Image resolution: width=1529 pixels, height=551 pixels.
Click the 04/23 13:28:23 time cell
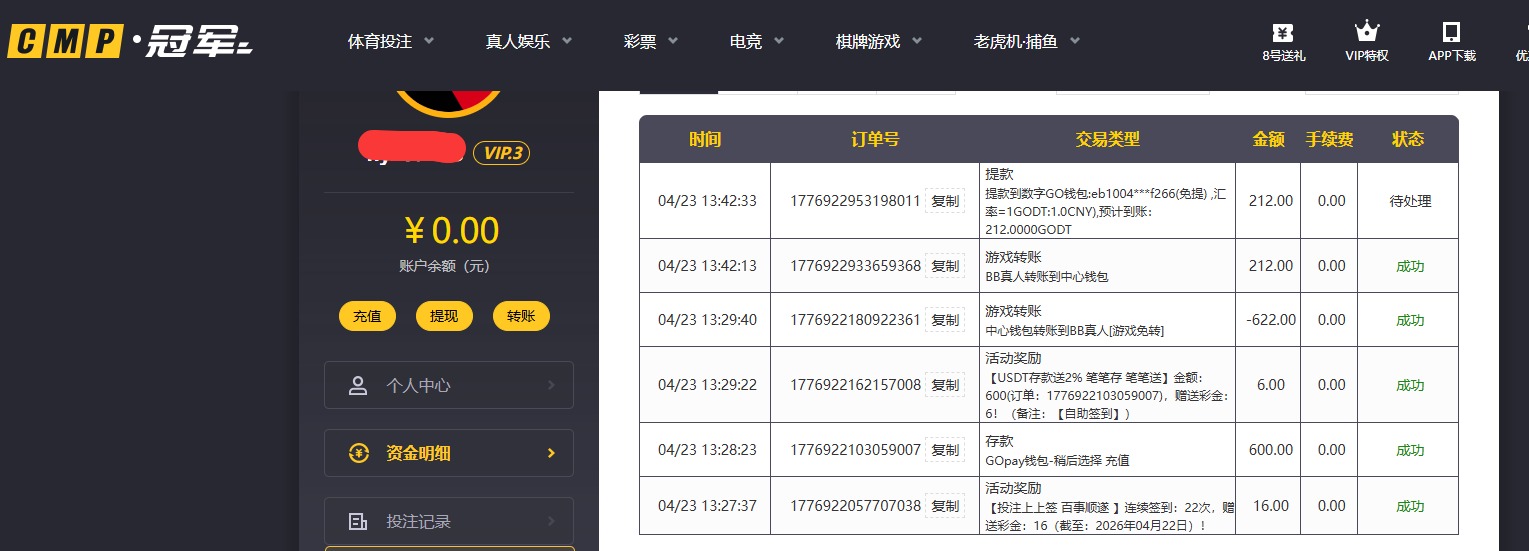click(x=707, y=450)
